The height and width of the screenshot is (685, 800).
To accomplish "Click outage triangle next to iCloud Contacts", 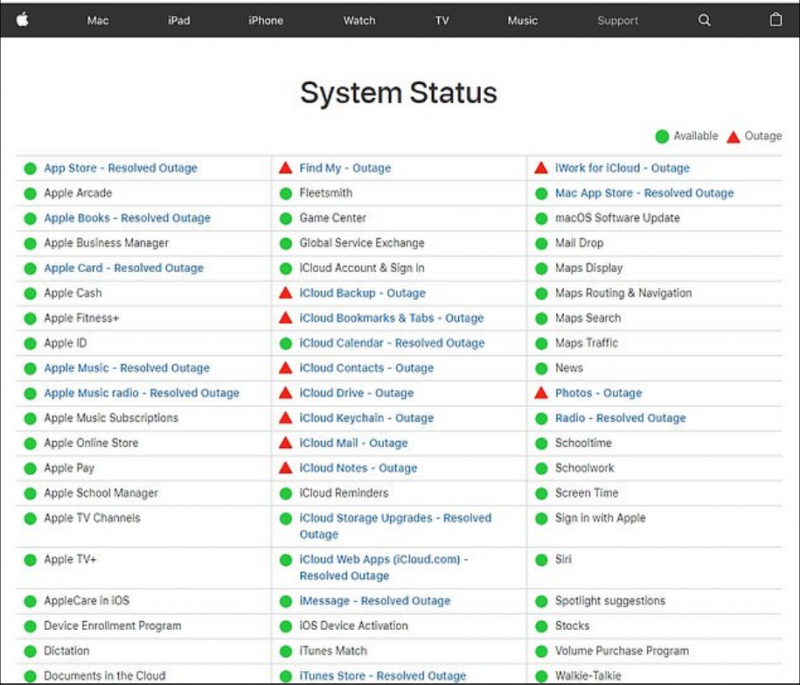I will point(286,368).
